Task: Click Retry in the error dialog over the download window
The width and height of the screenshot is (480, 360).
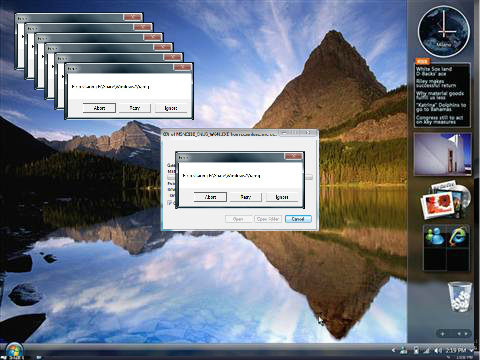Action: tap(246, 197)
